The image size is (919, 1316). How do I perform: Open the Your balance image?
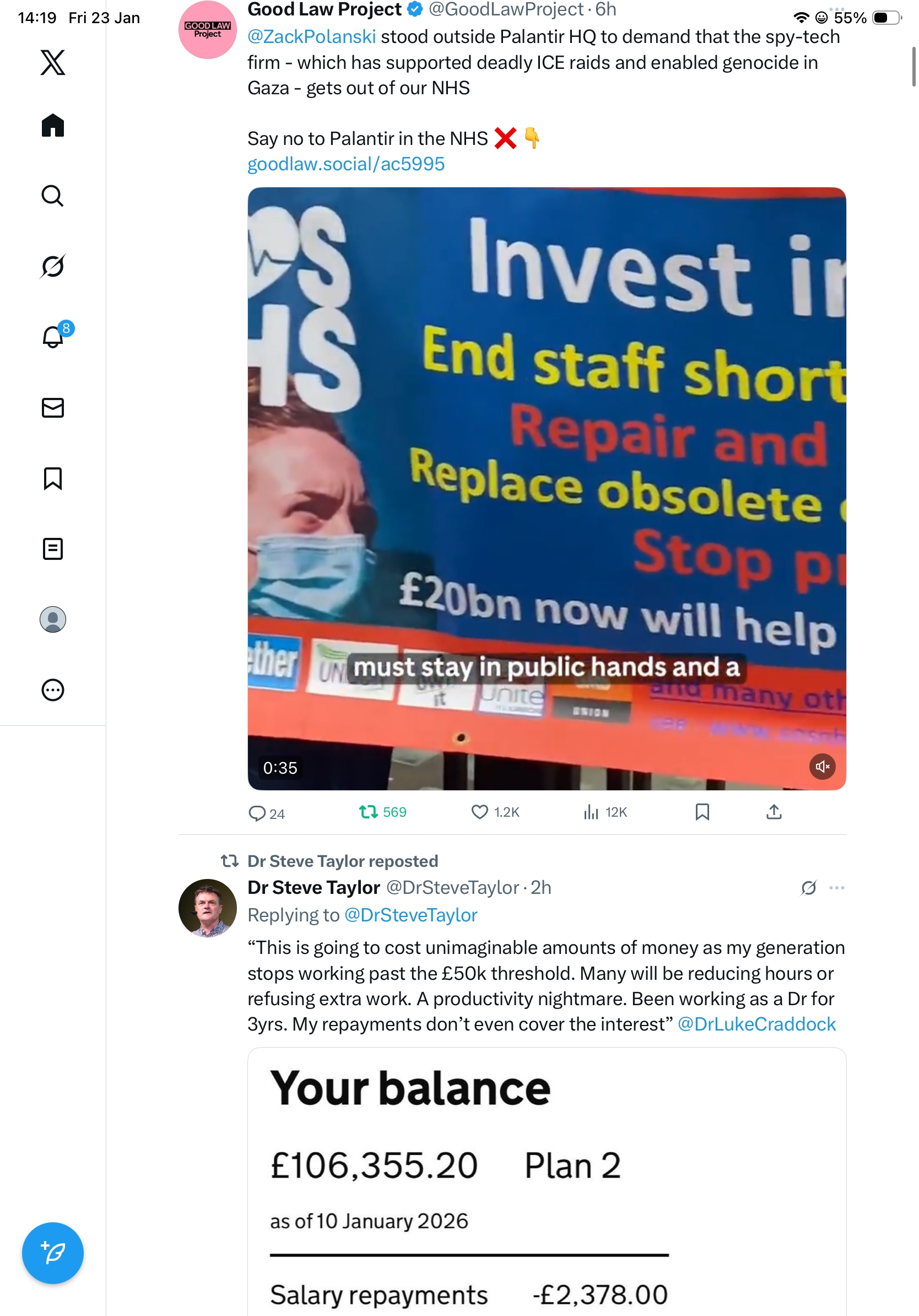point(547,1182)
